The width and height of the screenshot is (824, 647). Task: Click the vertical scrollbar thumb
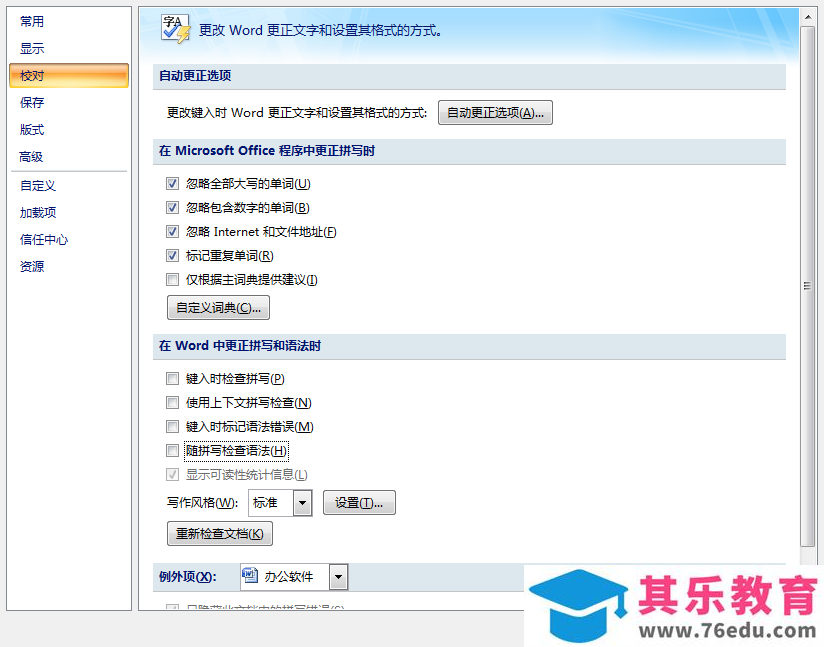point(807,286)
